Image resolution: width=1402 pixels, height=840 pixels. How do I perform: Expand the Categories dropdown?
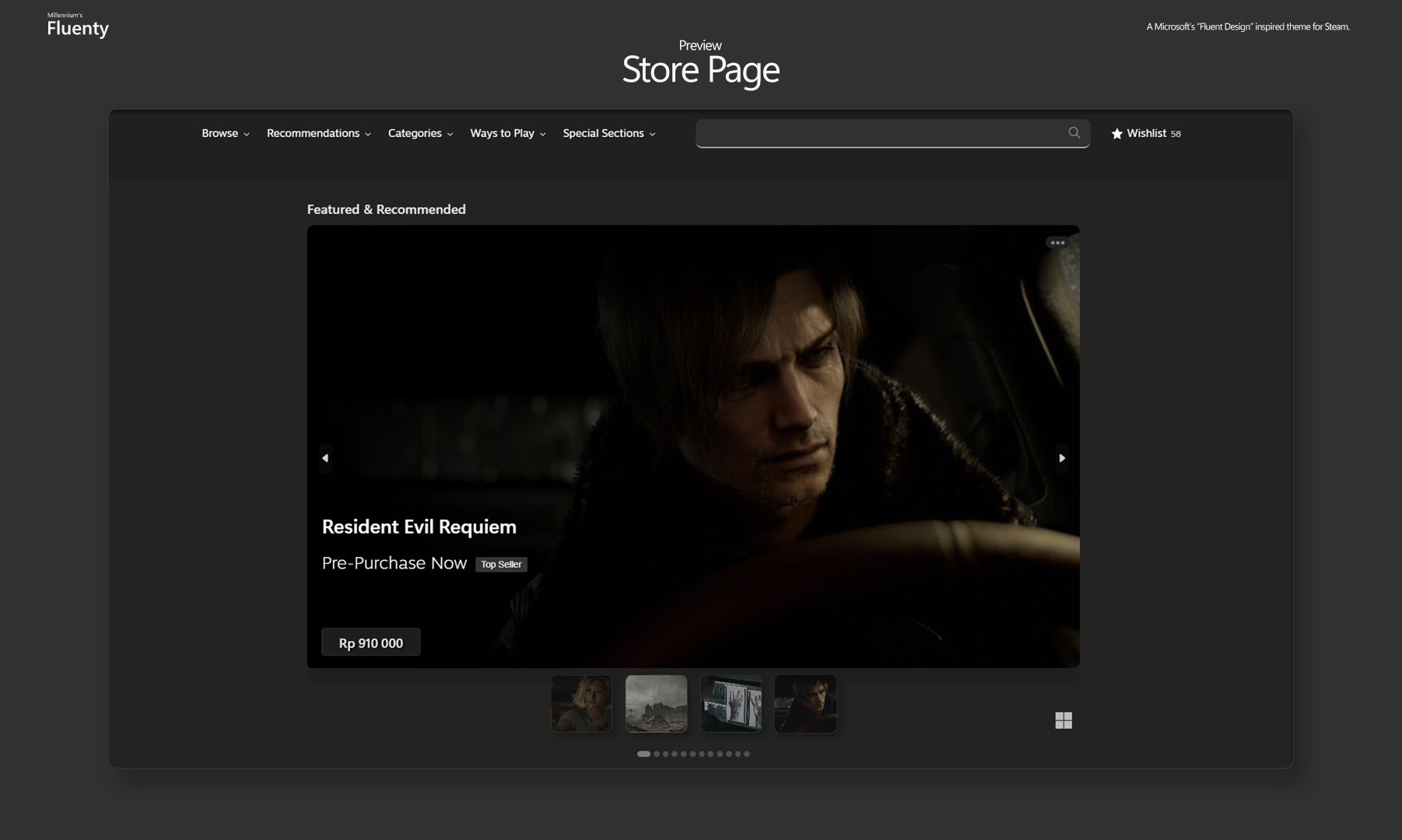pyautogui.click(x=421, y=134)
